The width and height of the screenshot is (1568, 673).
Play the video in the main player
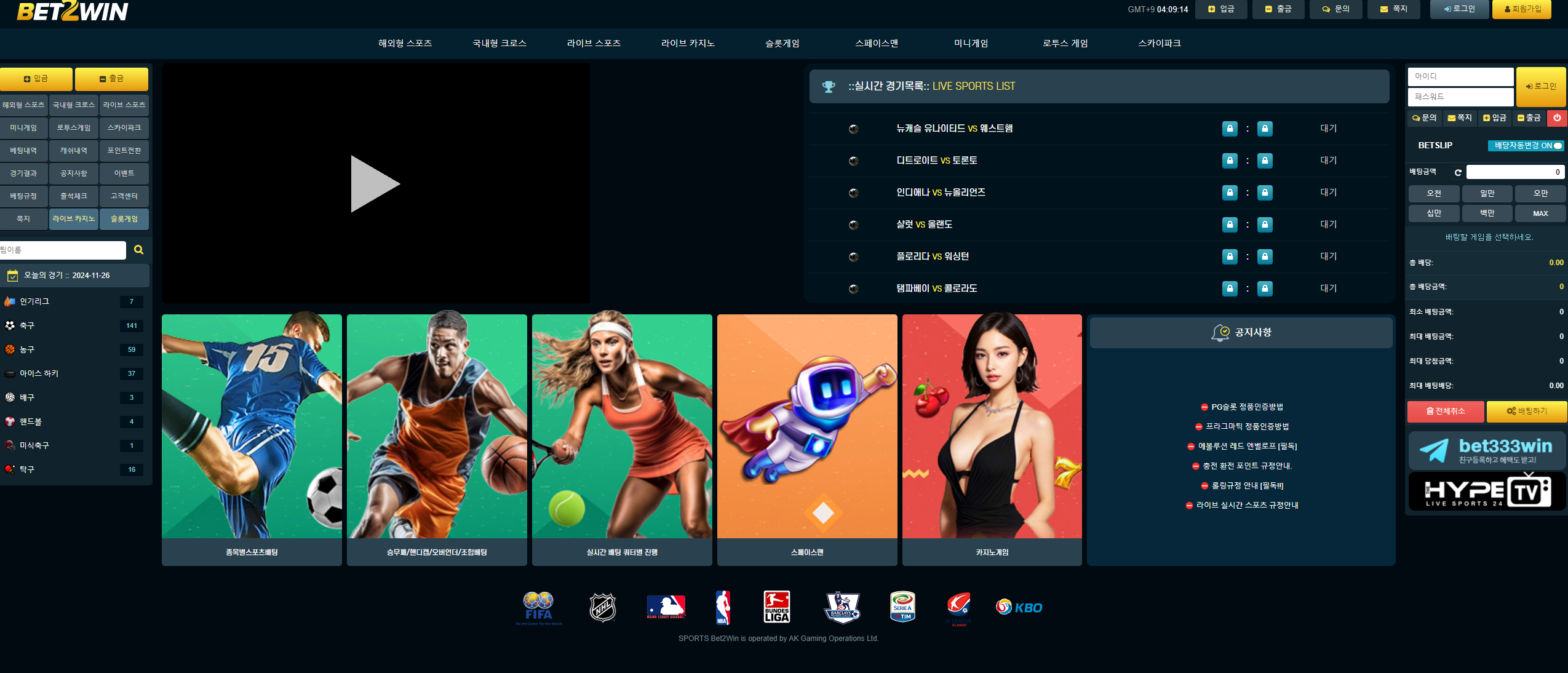pos(375,183)
